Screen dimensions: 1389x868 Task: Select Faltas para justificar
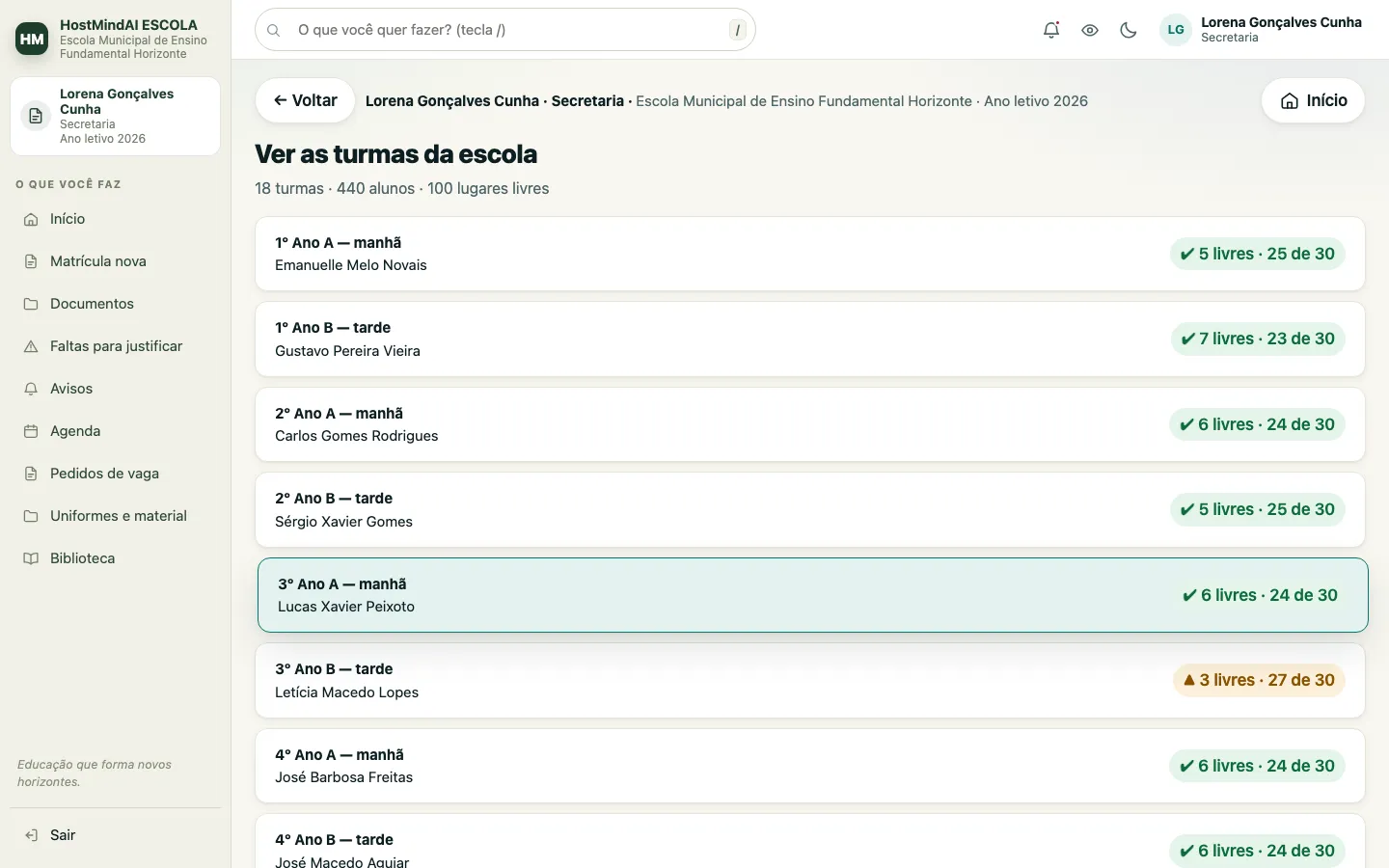pos(116,346)
